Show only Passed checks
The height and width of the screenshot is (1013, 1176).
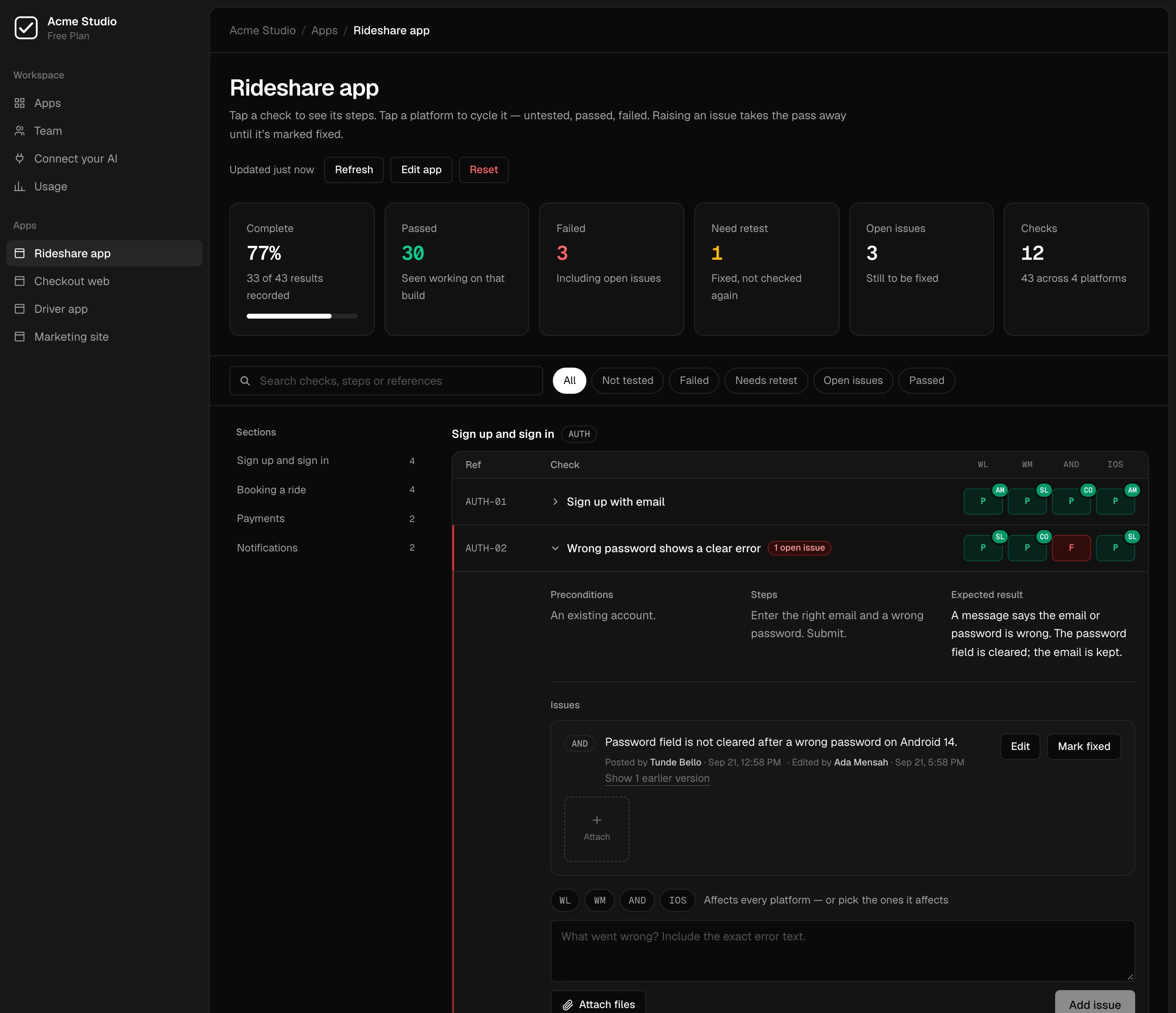pyautogui.click(x=926, y=380)
